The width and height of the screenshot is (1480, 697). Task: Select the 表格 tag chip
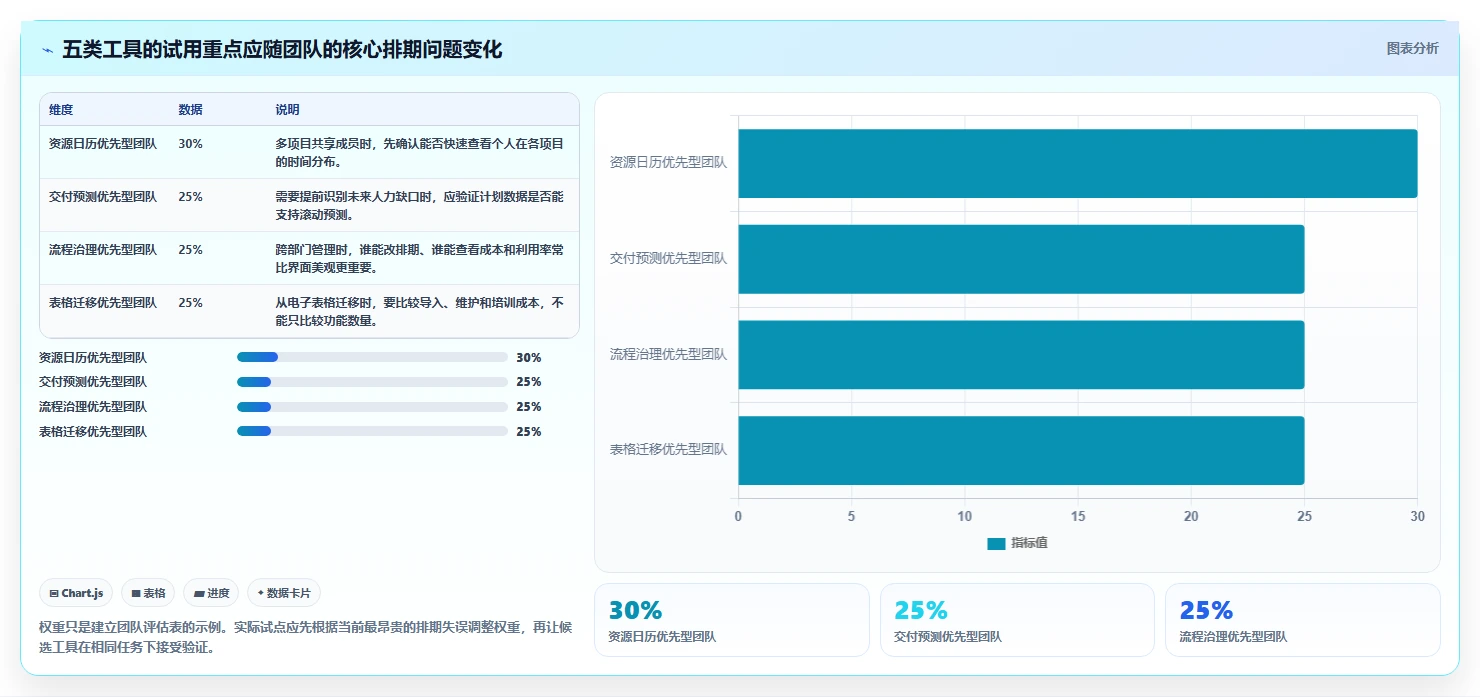pos(148,593)
